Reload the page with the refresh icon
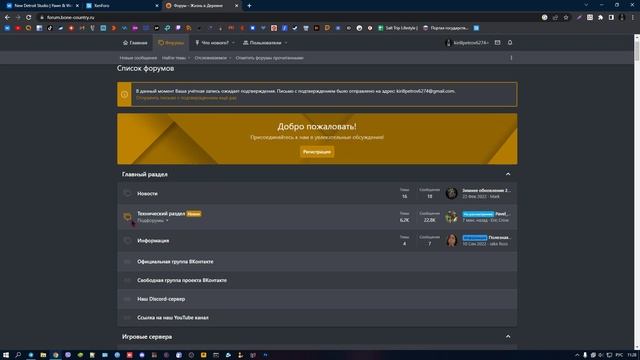The width and height of the screenshot is (640, 360). pos(28,18)
